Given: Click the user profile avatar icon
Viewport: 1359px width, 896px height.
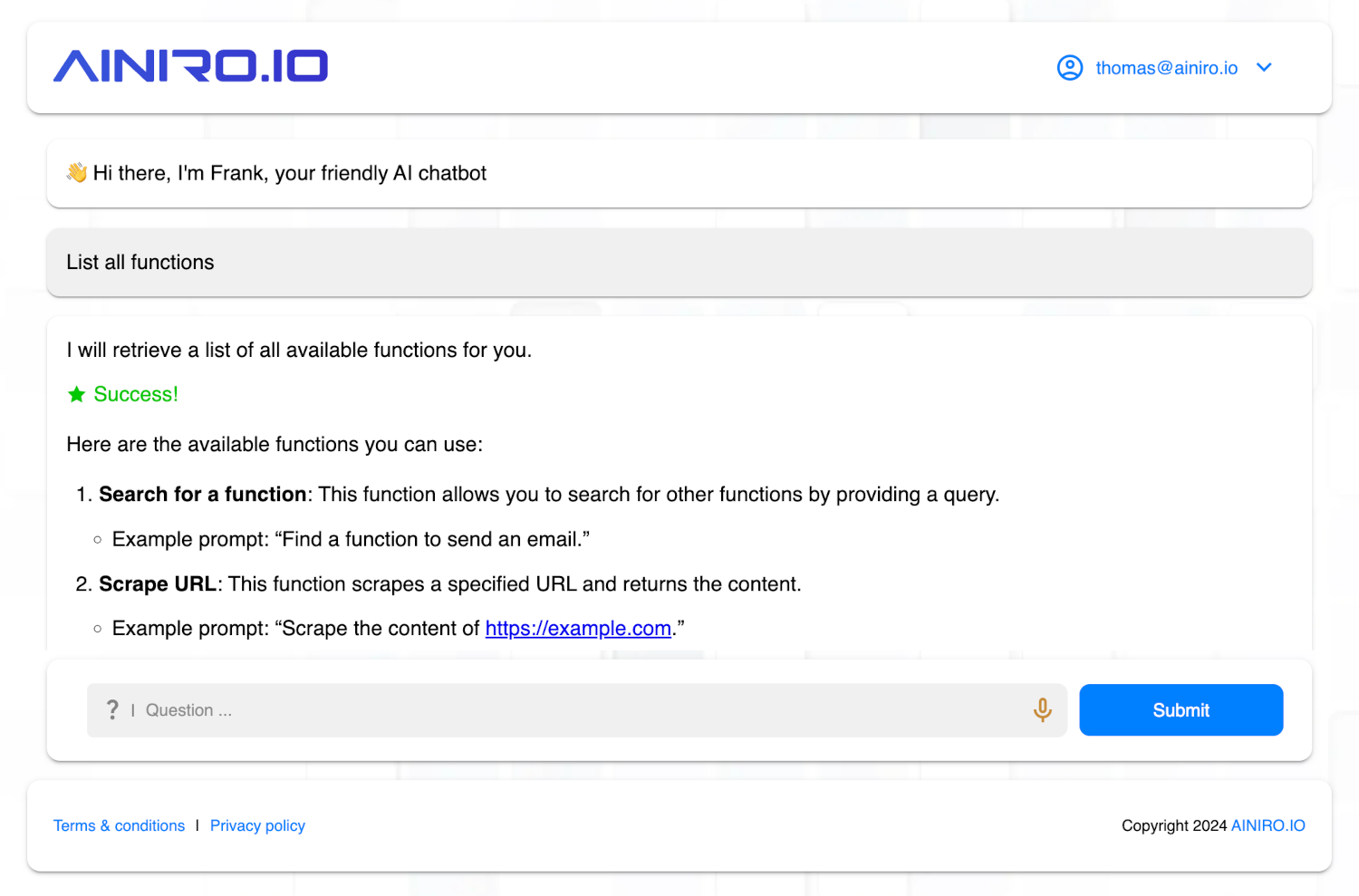Looking at the screenshot, I should click(x=1070, y=68).
